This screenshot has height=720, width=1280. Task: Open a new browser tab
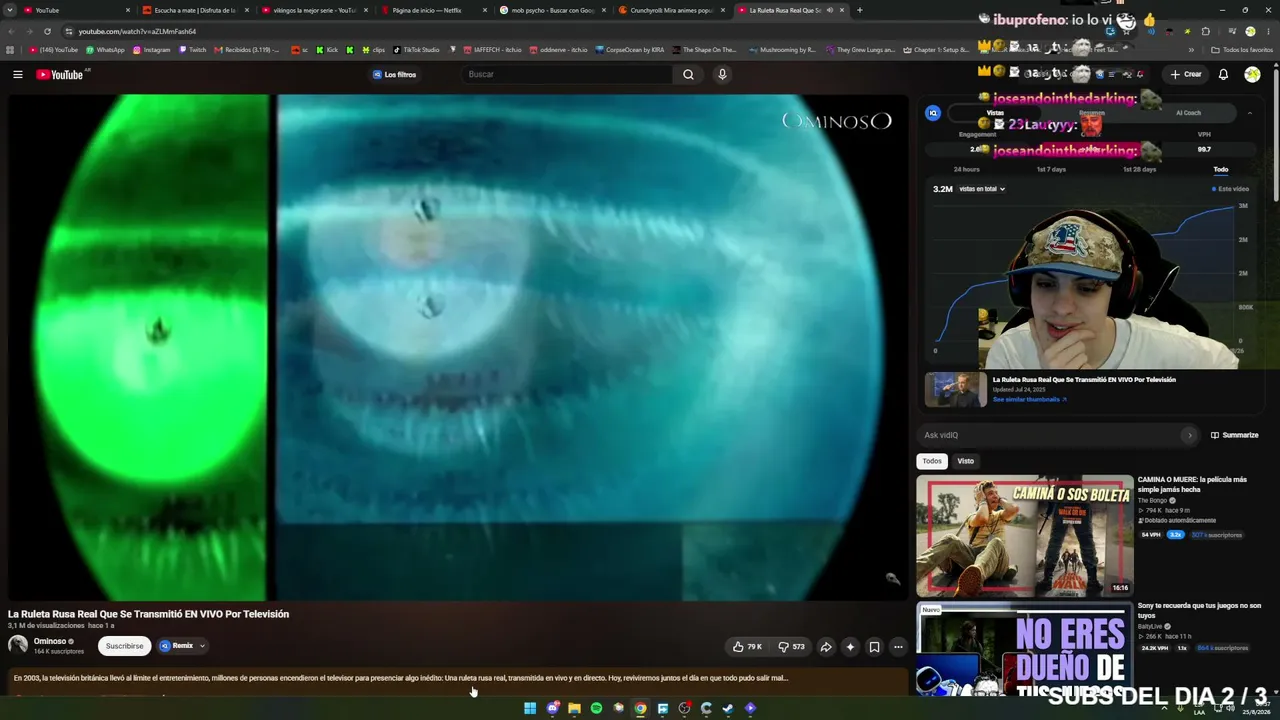[859, 10]
